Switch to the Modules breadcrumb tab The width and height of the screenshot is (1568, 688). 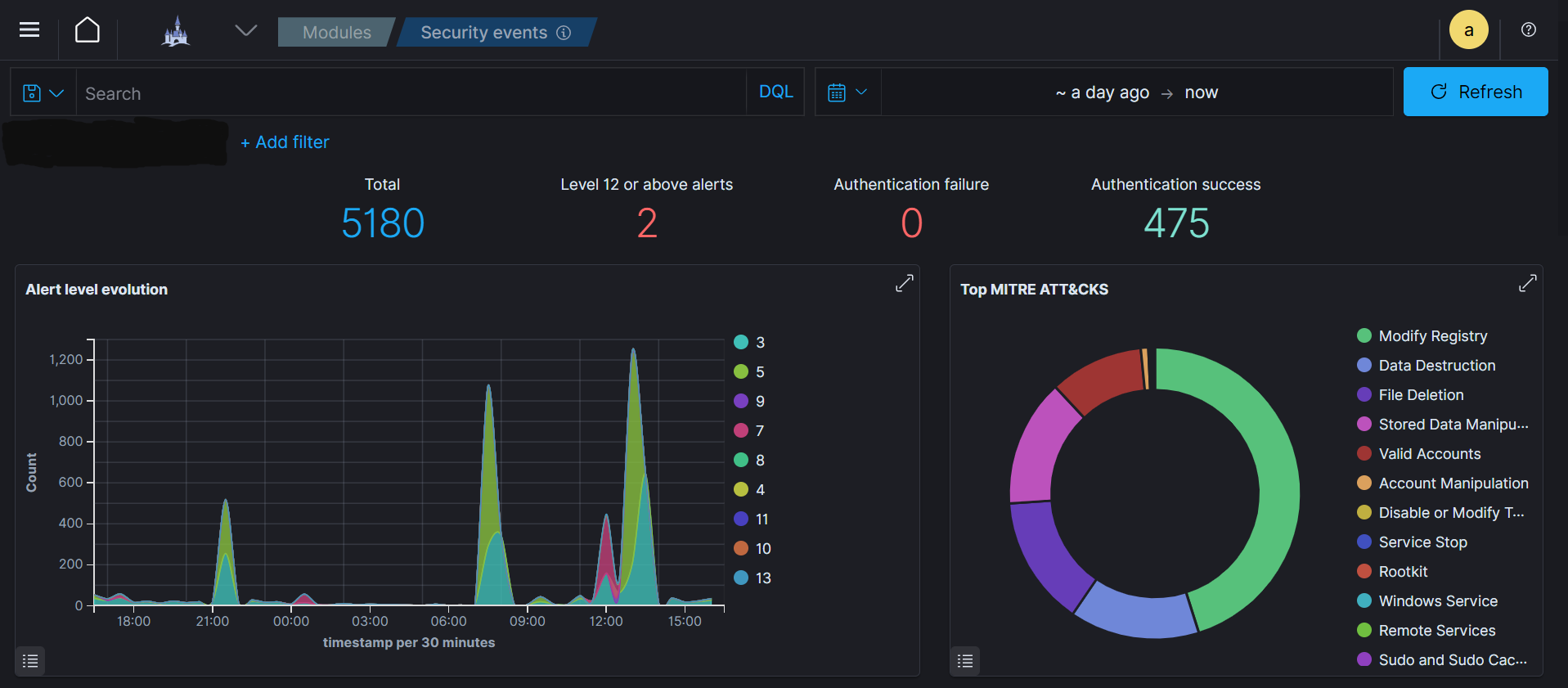[x=336, y=33]
